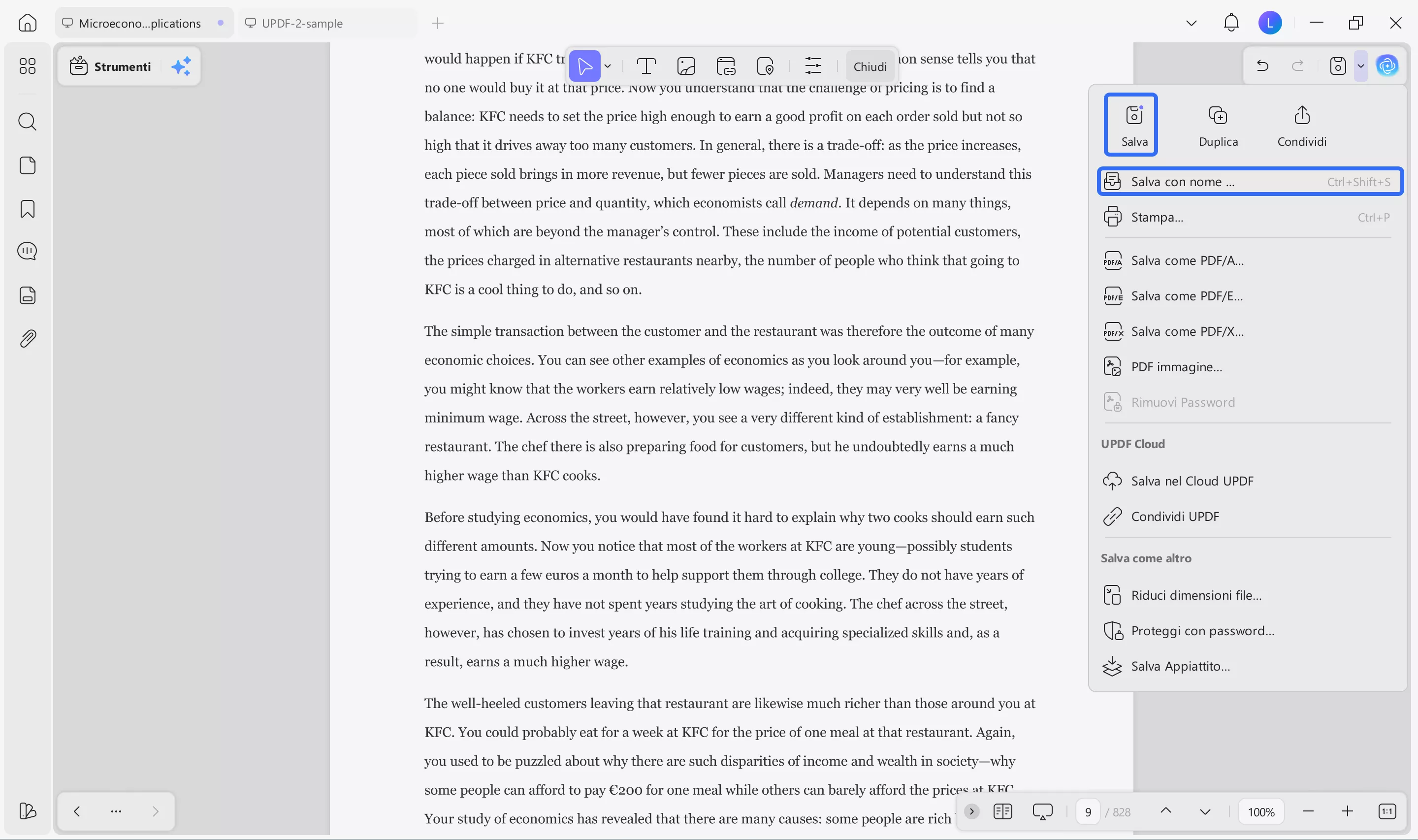Choose PDF immagine…
This screenshot has height=840, width=1418.
[1247, 366]
